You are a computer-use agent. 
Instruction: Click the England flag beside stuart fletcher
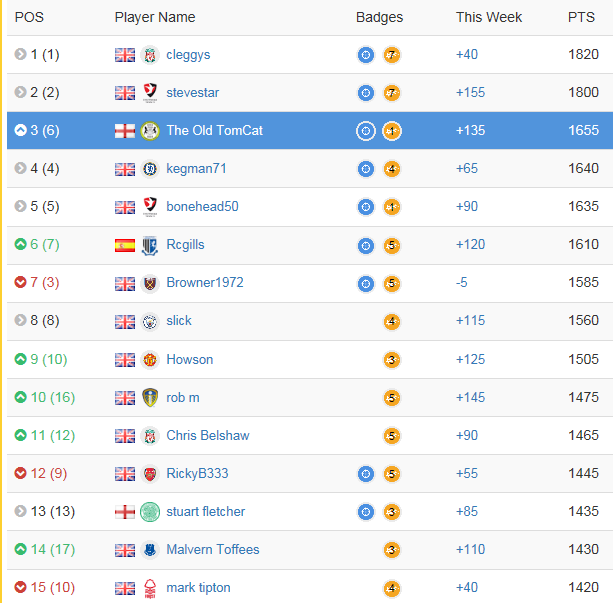pos(125,512)
